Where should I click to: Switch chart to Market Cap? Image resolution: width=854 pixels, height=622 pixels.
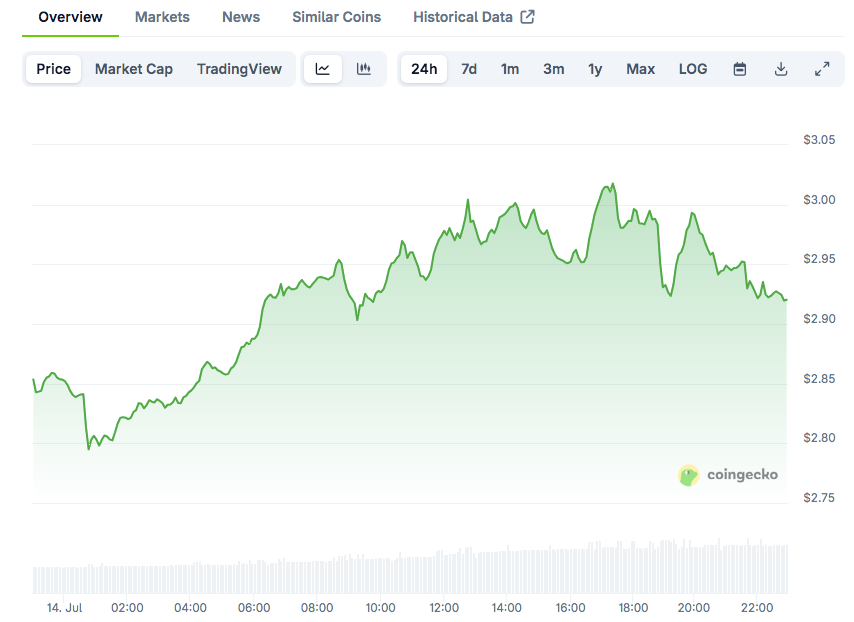(134, 69)
